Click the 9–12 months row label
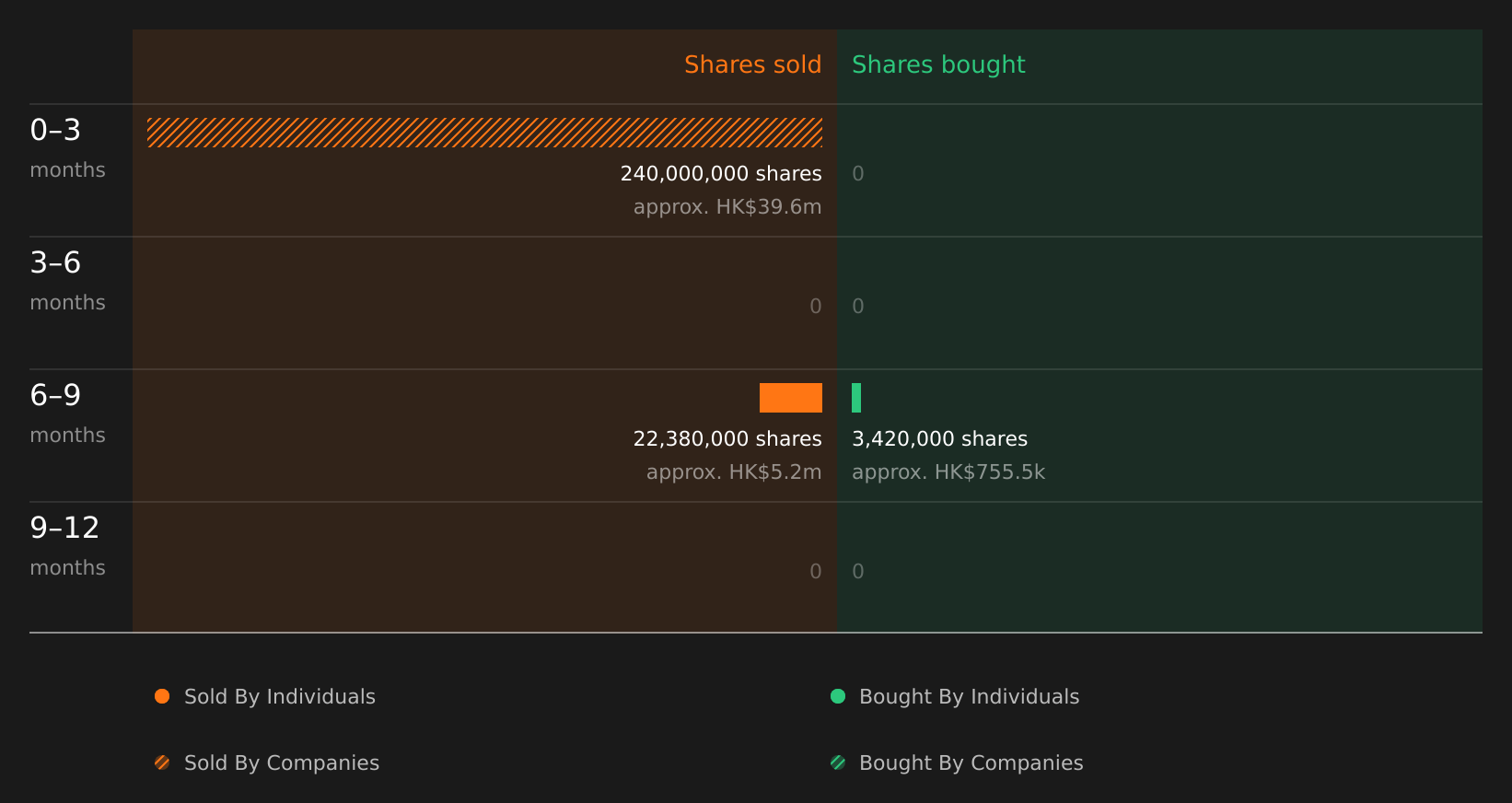The height and width of the screenshot is (803, 1512). 67,547
